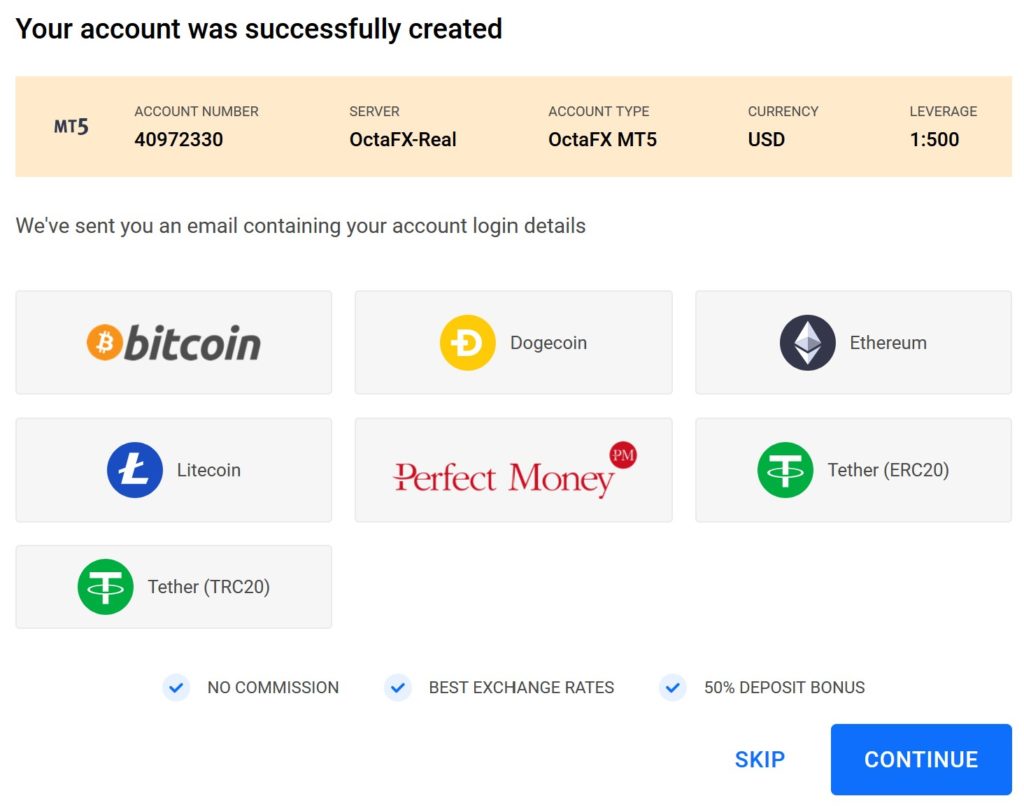This screenshot has width=1024, height=810.
Task: Select the Ethereum payment tile
Action: pos(852,342)
